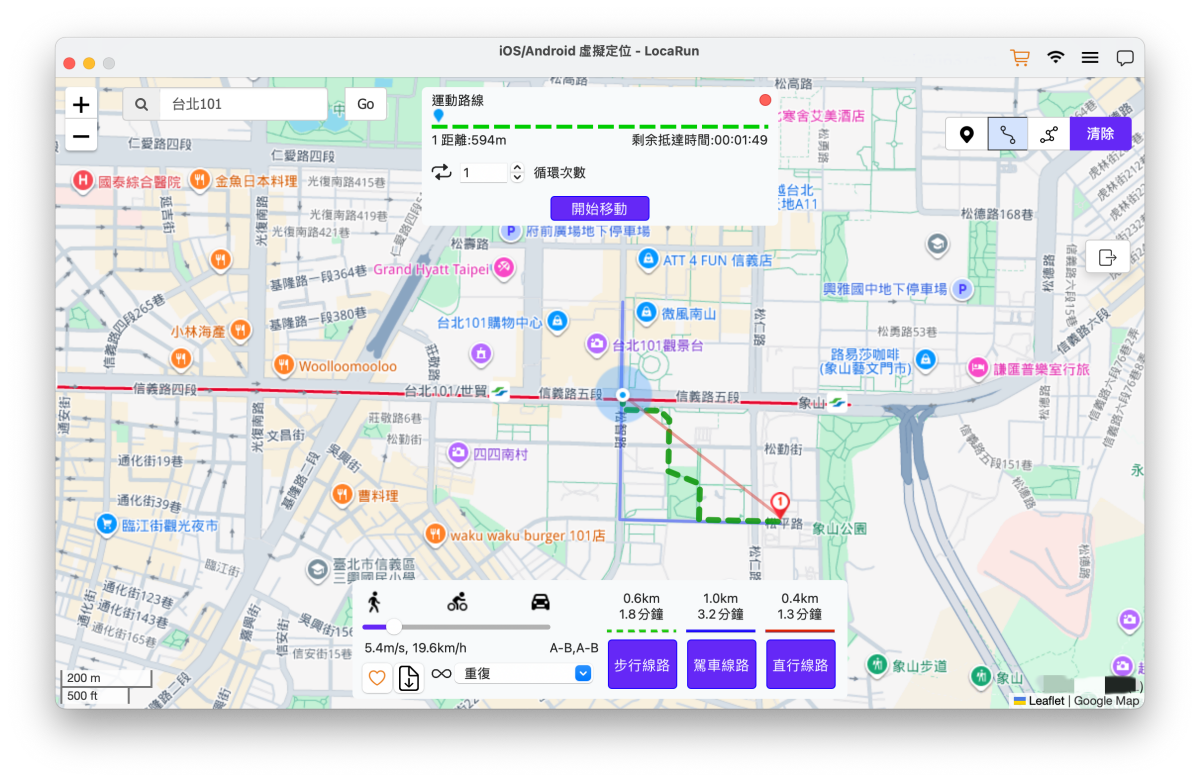
Task: Click the 臨江街觀光夜市 cart marker
Action: point(106,524)
